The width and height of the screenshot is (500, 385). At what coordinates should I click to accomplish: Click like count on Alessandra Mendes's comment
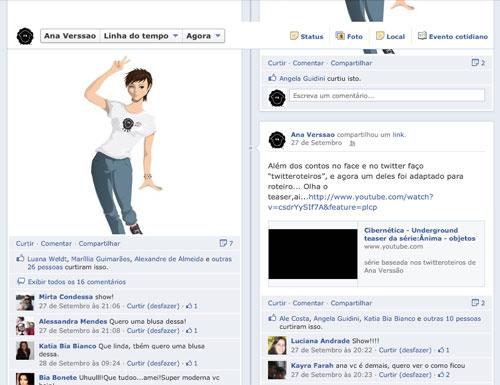pyautogui.click(x=192, y=330)
